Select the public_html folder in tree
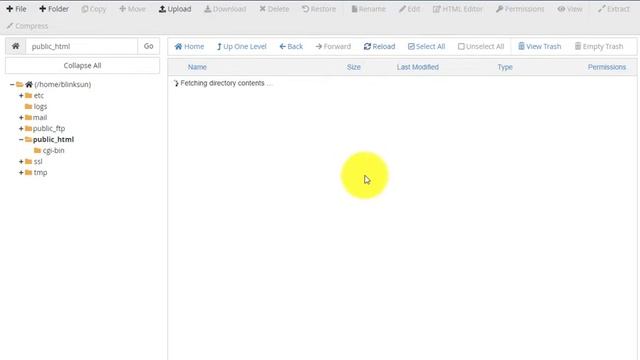 53,140
